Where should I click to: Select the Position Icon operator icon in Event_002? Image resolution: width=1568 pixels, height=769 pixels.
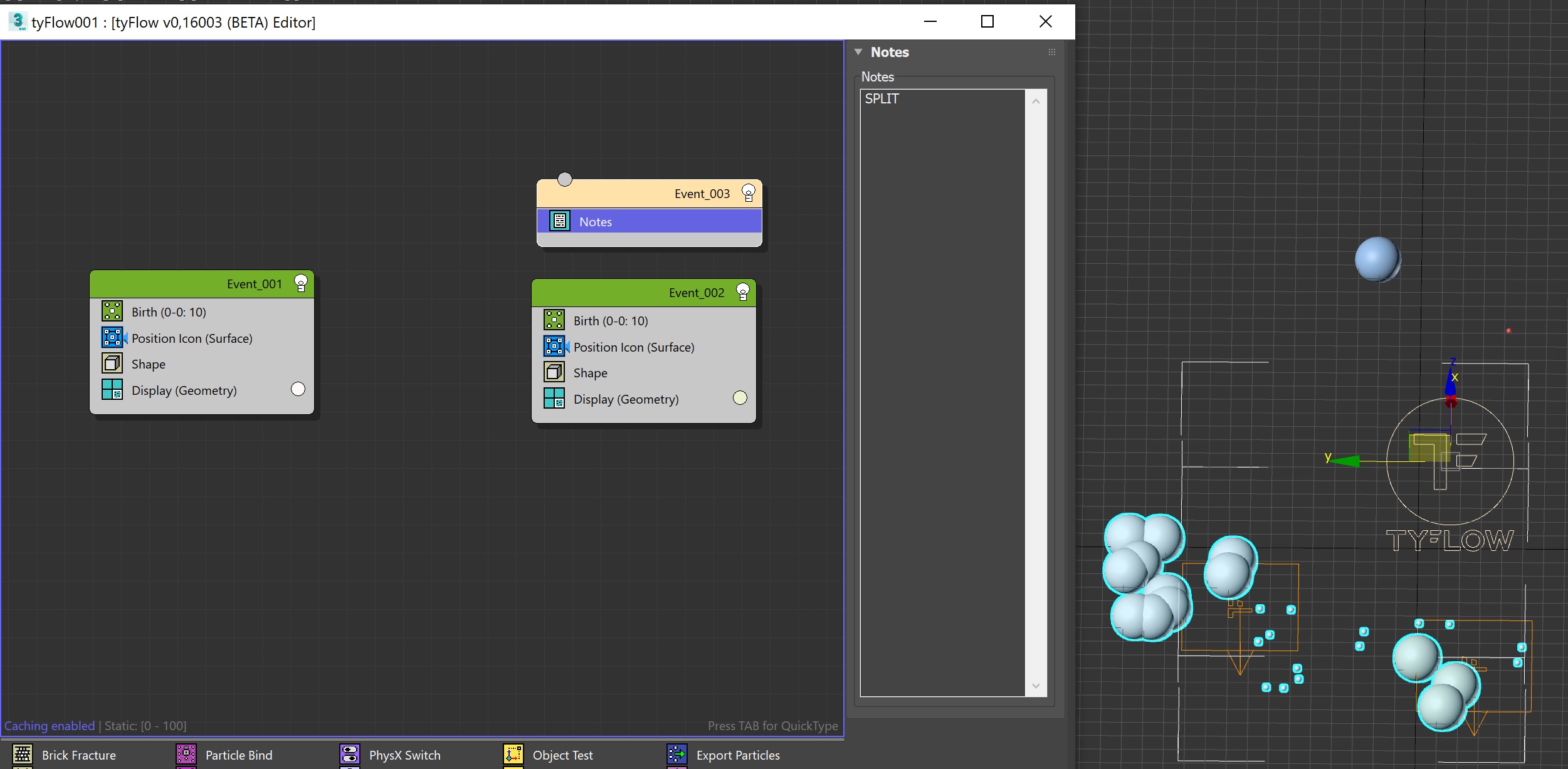(555, 347)
